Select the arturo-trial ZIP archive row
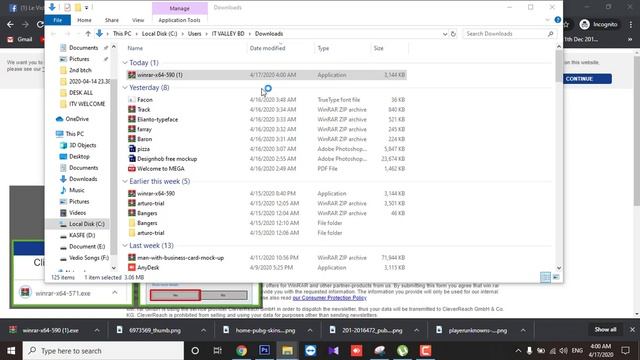 [x=267, y=203]
